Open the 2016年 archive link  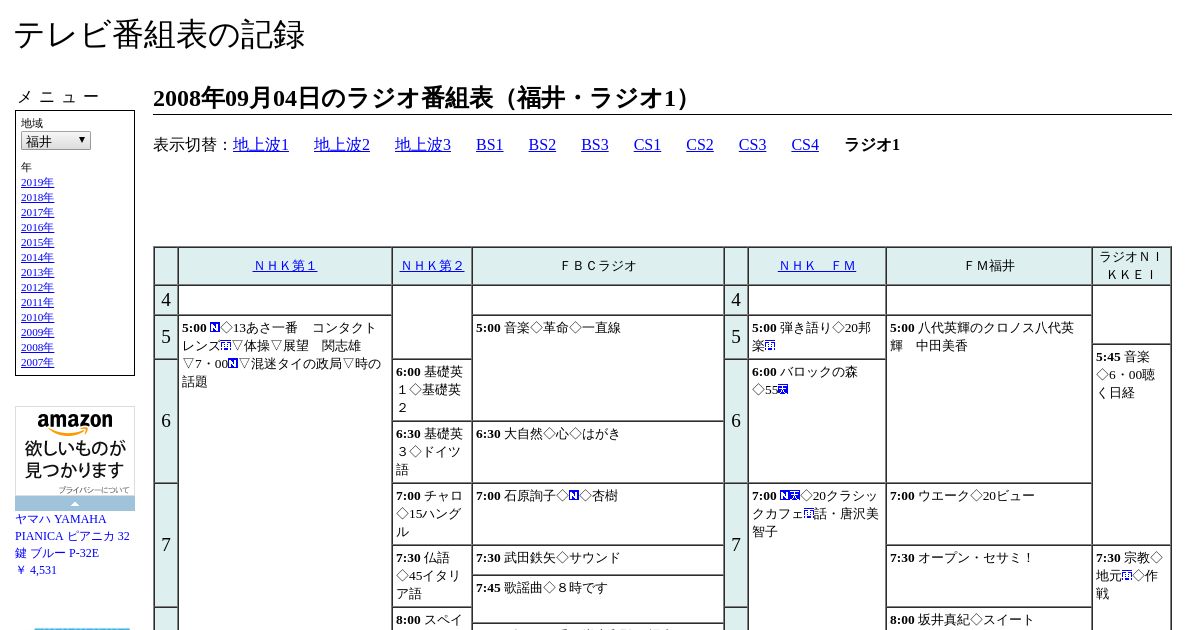tap(37, 227)
